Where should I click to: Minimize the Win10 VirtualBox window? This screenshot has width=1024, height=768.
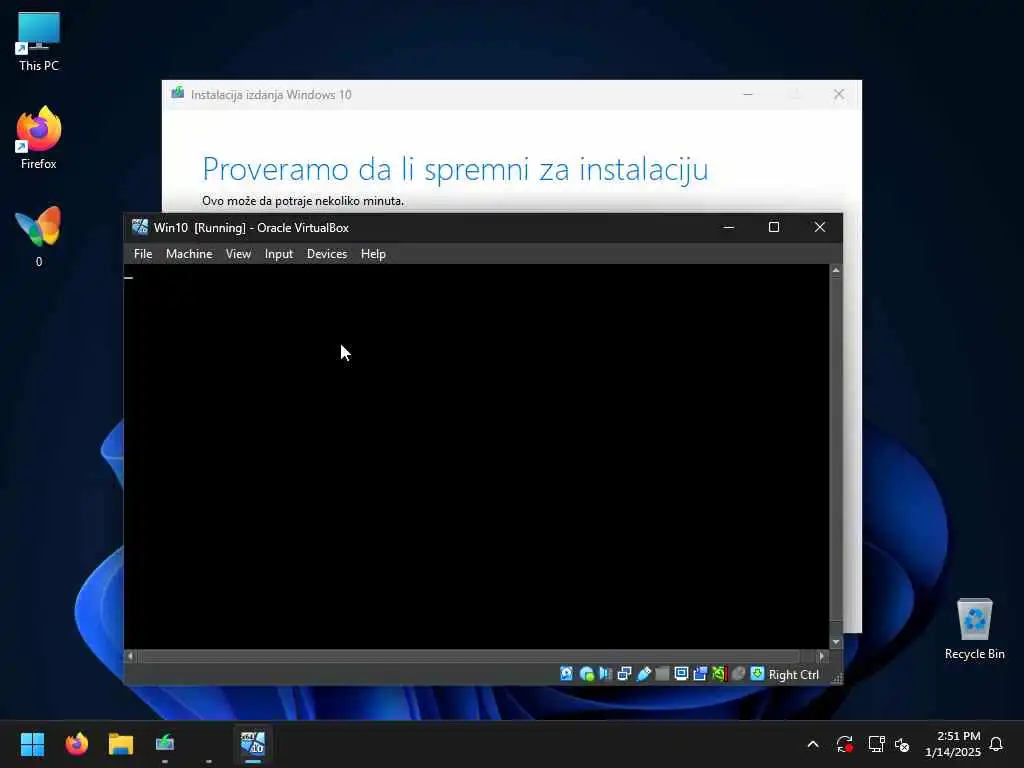coord(729,227)
